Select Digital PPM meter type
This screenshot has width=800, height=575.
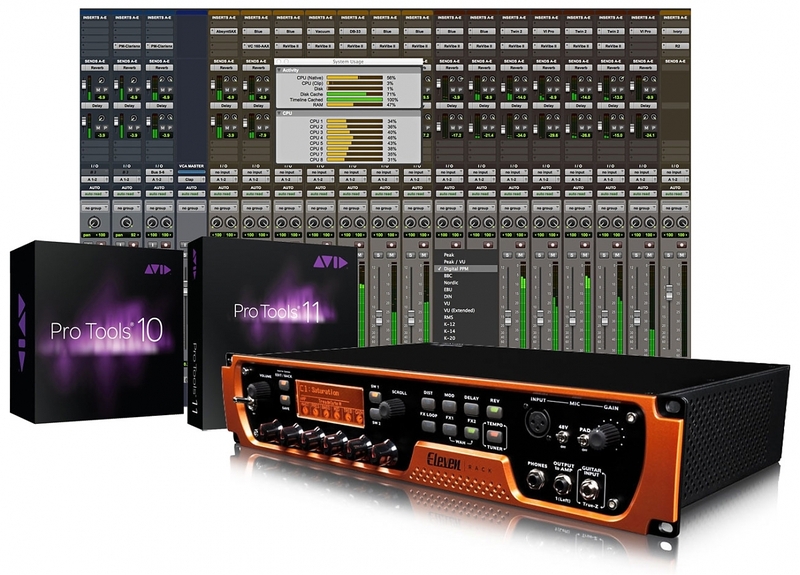465,268
